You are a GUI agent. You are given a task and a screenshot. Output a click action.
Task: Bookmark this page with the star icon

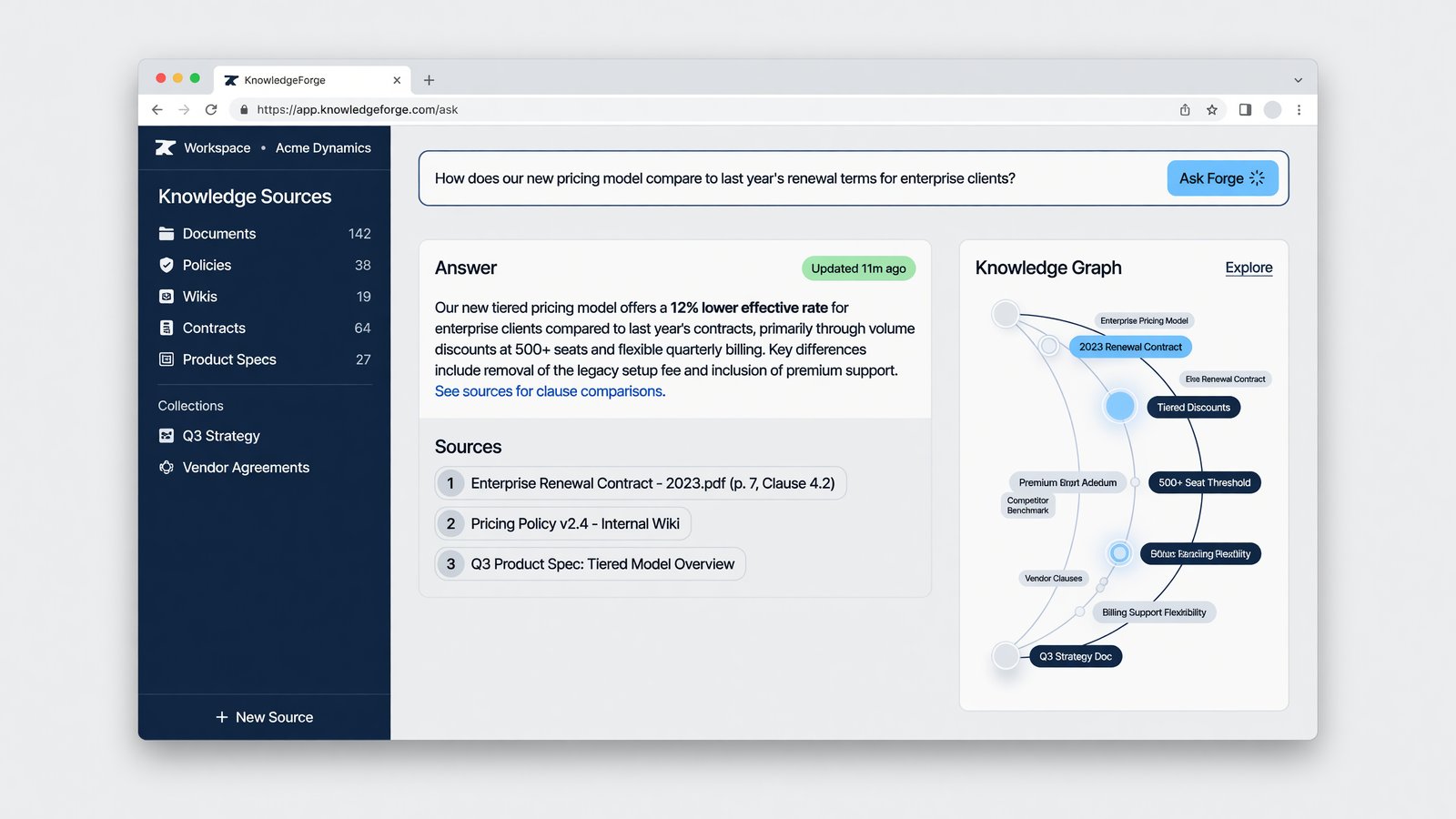(x=1212, y=109)
